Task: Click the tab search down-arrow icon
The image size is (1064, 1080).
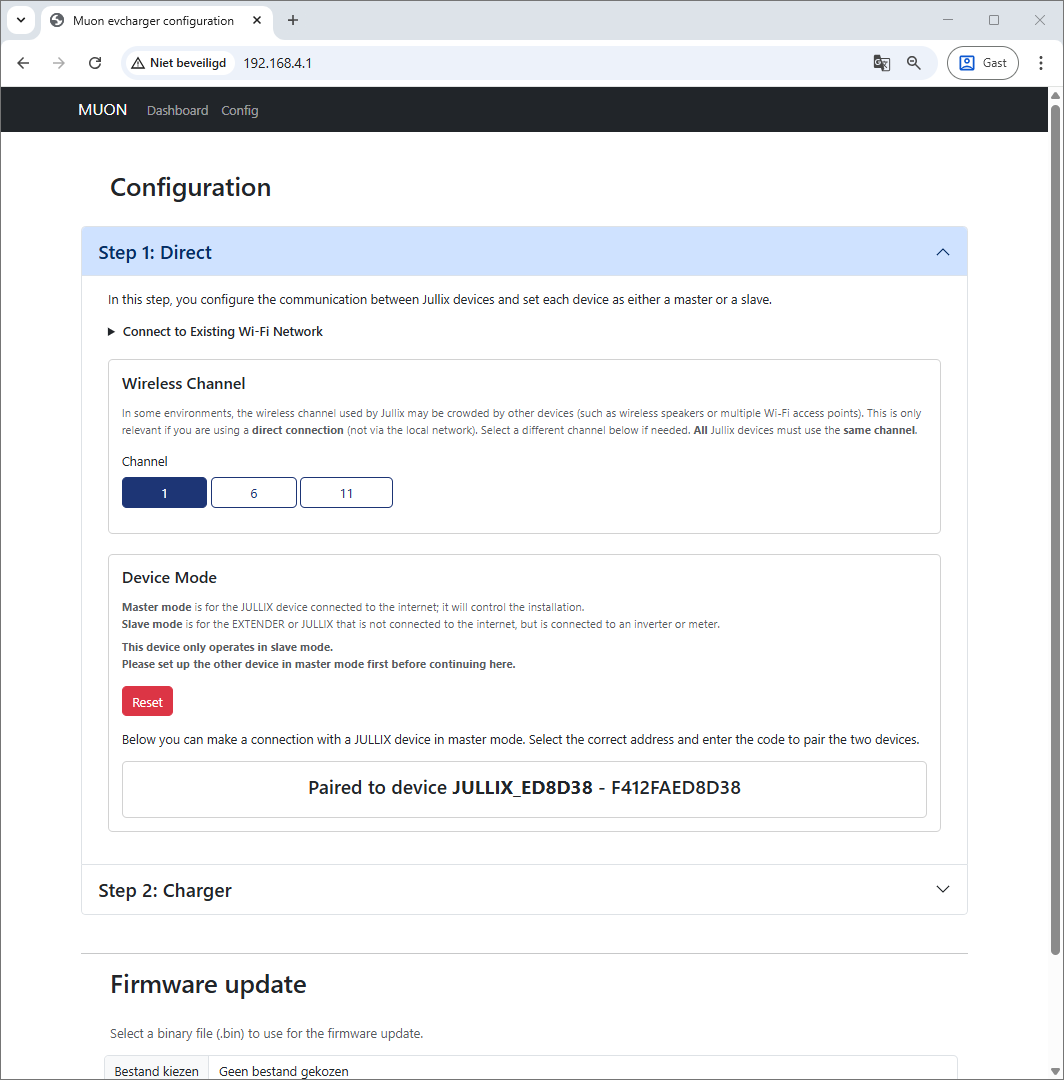Action: [20, 20]
